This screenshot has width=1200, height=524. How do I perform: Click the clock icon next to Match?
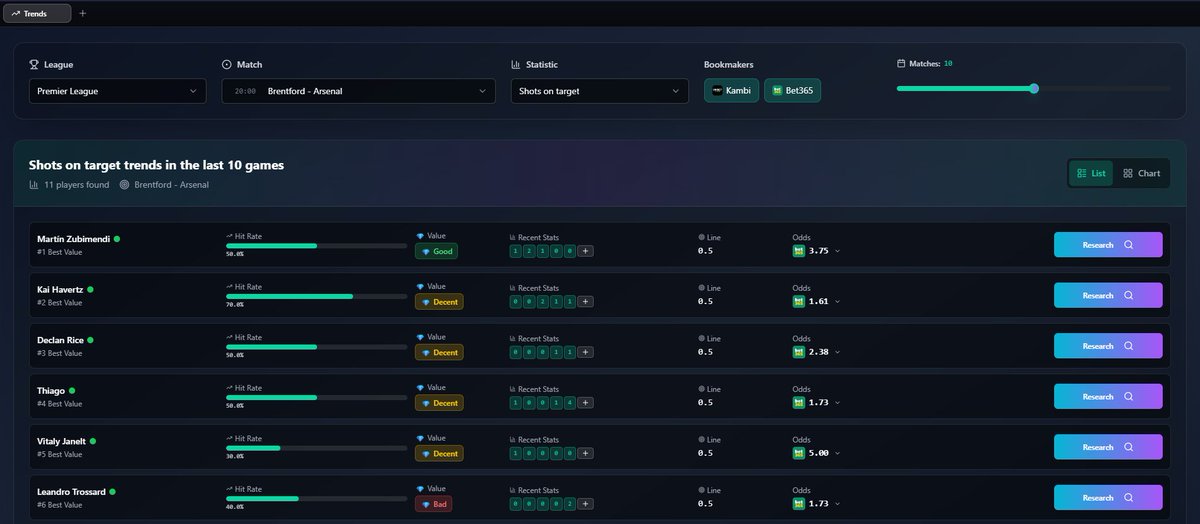point(227,64)
